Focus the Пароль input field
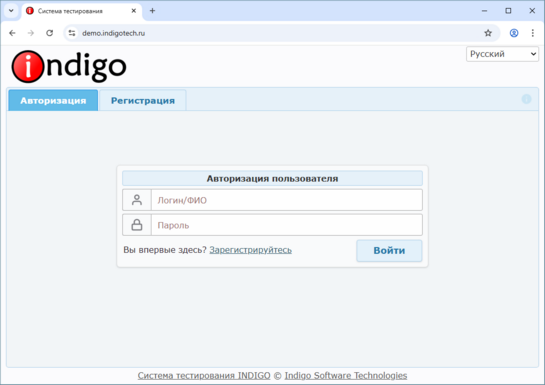The height and width of the screenshot is (385, 545). (x=287, y=225)
